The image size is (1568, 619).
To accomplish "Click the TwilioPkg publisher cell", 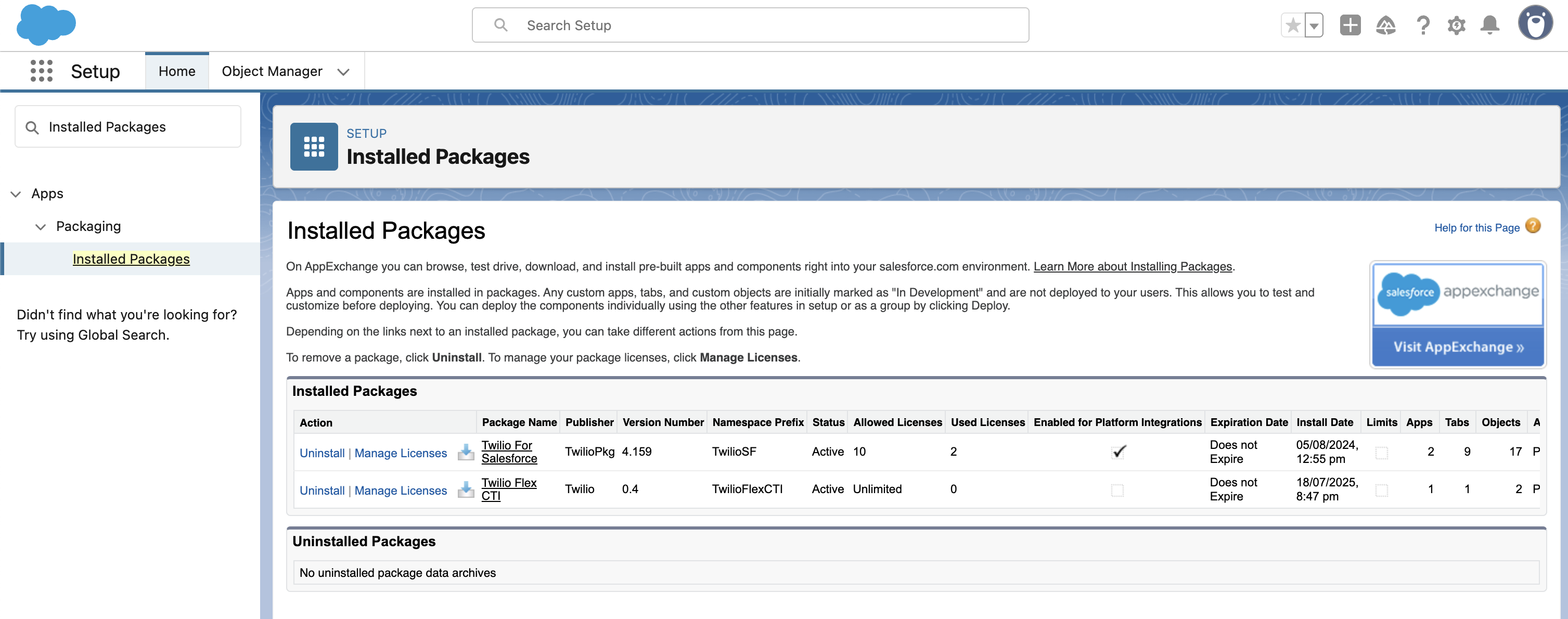I will pos(589,452).
